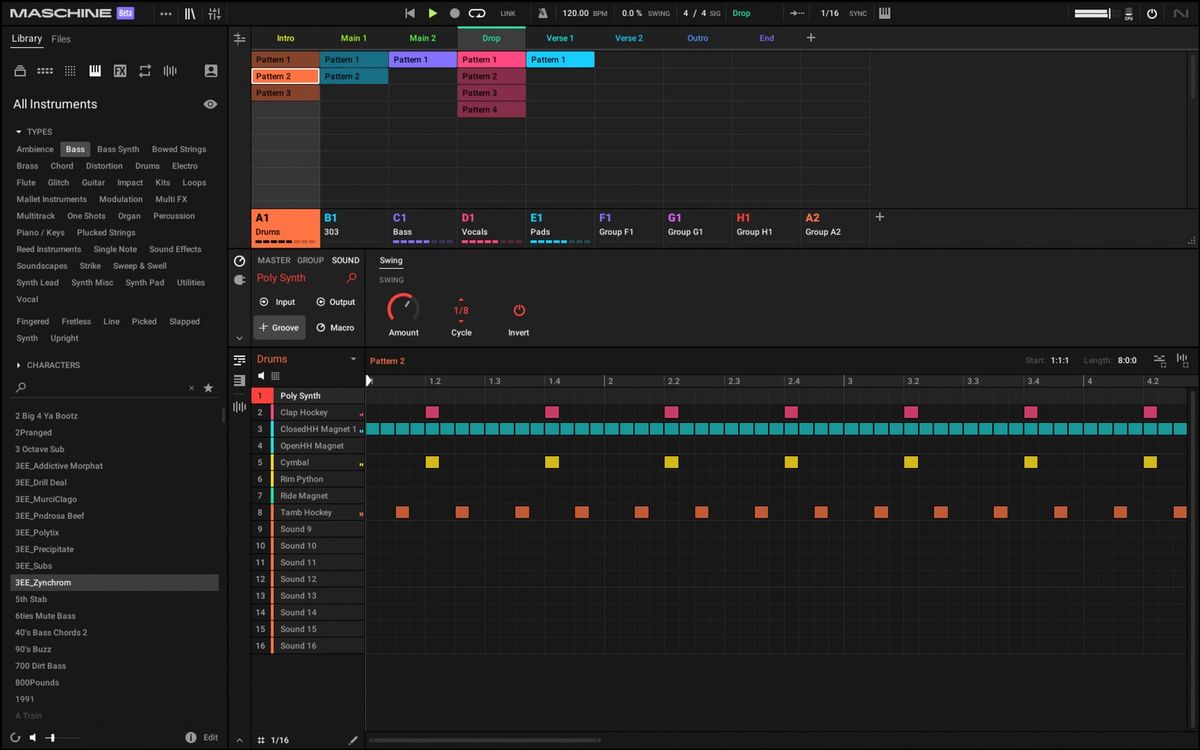The image size is (1200, 750).
Task: Select the Verse 1 section tab
Action: (560, 37)
